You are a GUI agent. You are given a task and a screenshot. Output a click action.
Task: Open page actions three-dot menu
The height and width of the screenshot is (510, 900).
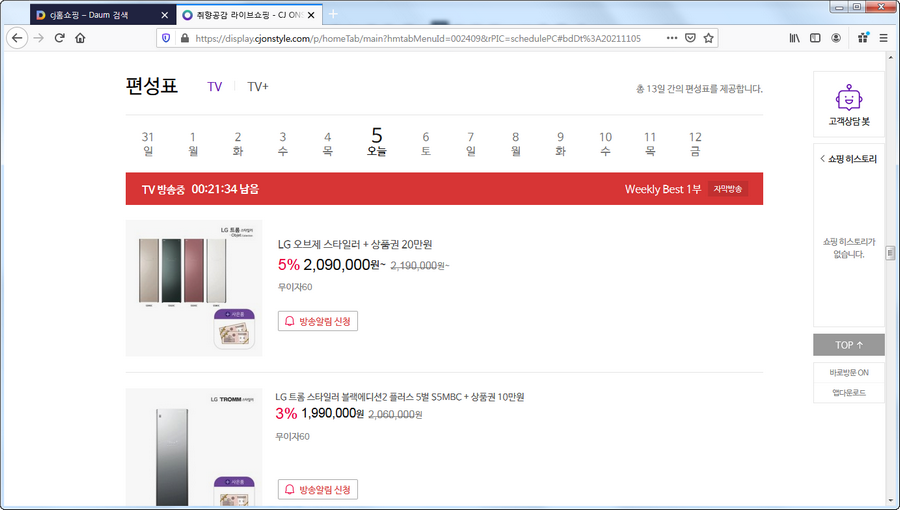tap(672, 38)
